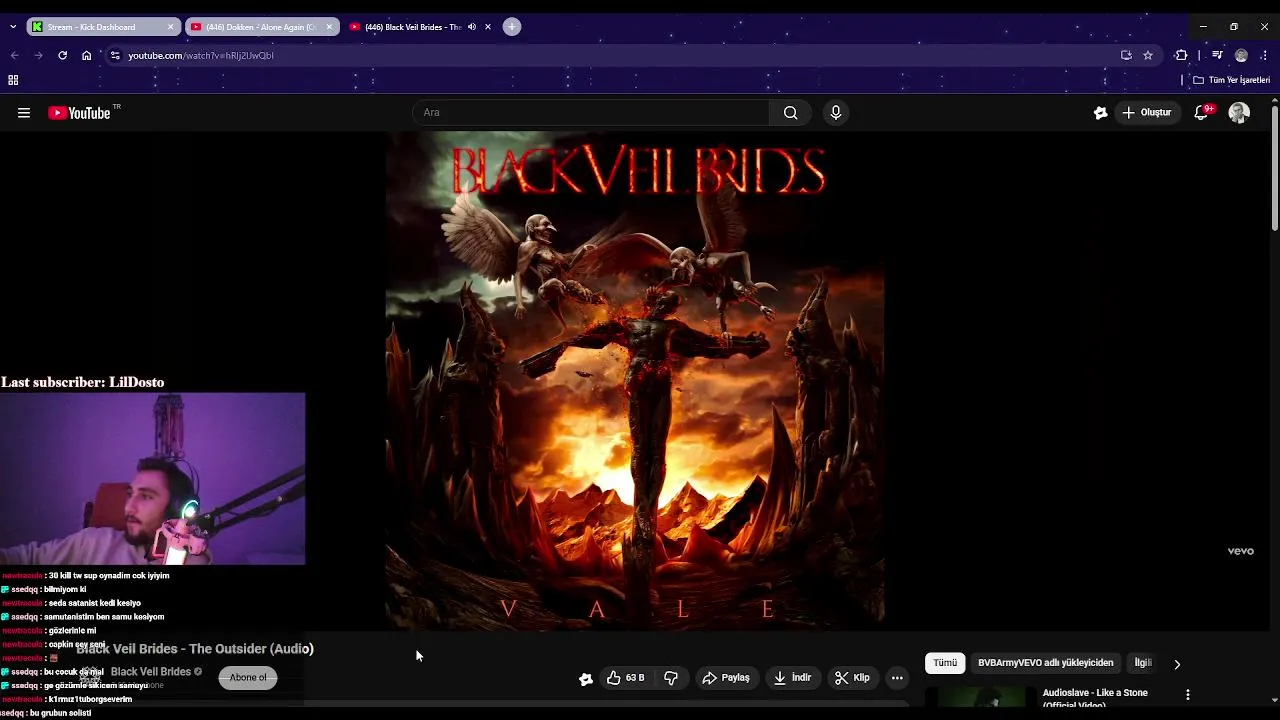1280x720 pixels.
Task: Open Chrome three-dot menu
Action: pyautogui.click(x=1265, y=55)
